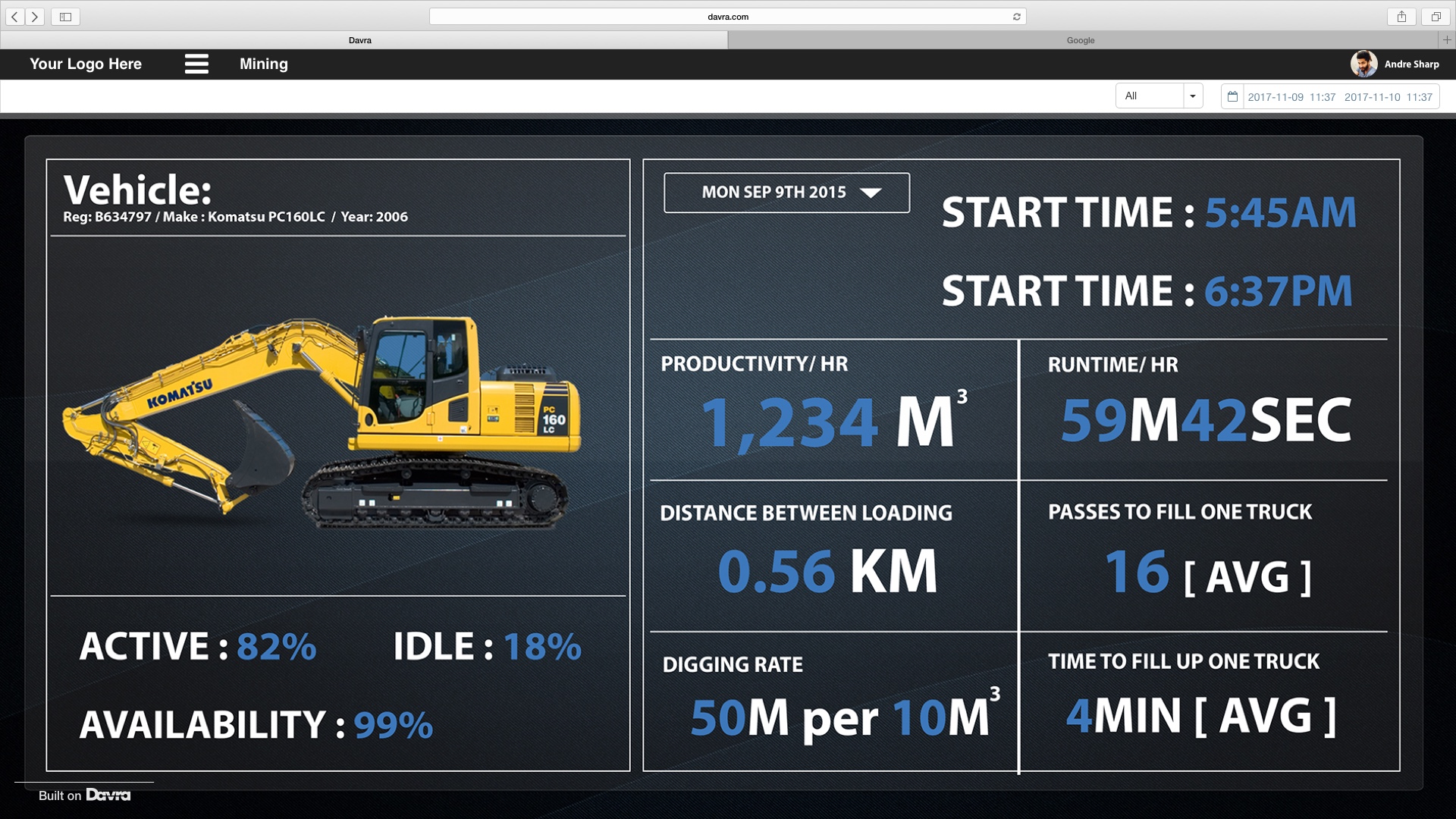1456x819 pixels.
Task: Open the All filter dropdown
Action: click(x=1159, y=96)
